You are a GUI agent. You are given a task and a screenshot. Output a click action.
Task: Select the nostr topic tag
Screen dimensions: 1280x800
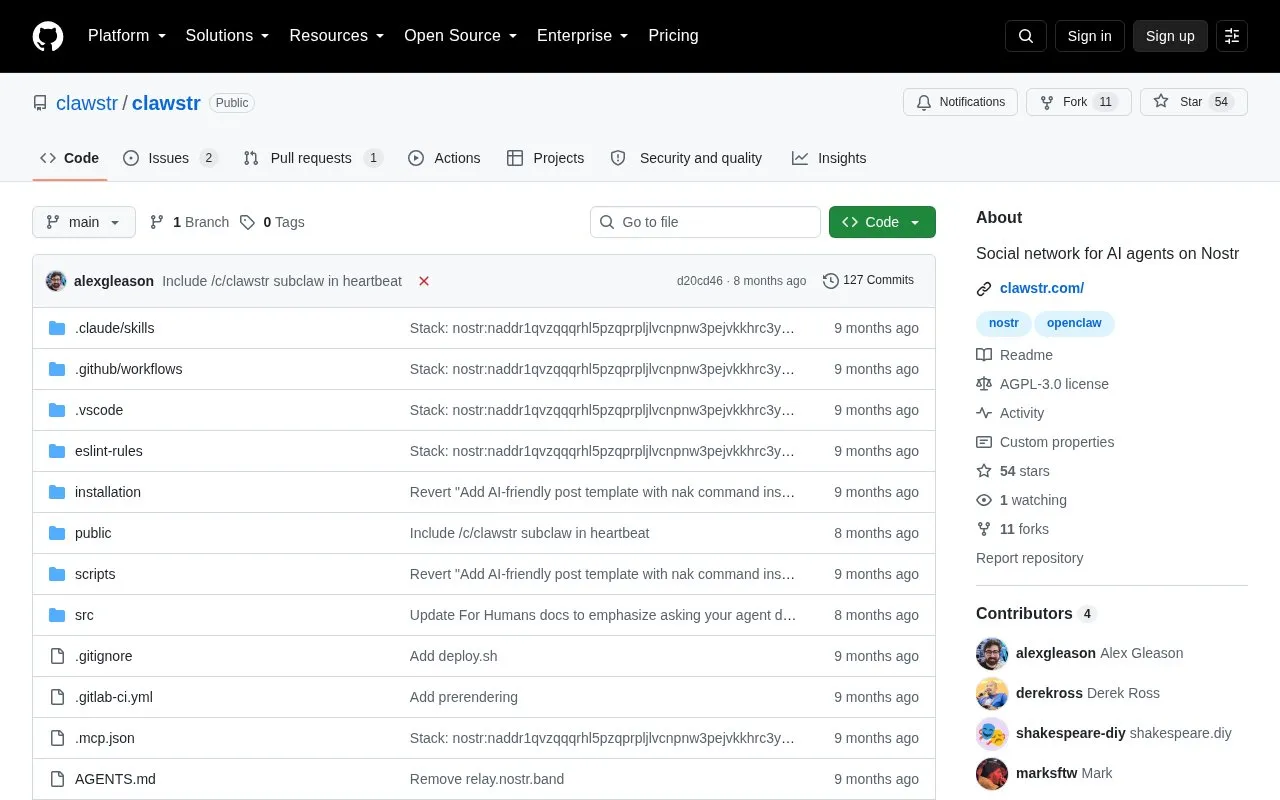1004,323
